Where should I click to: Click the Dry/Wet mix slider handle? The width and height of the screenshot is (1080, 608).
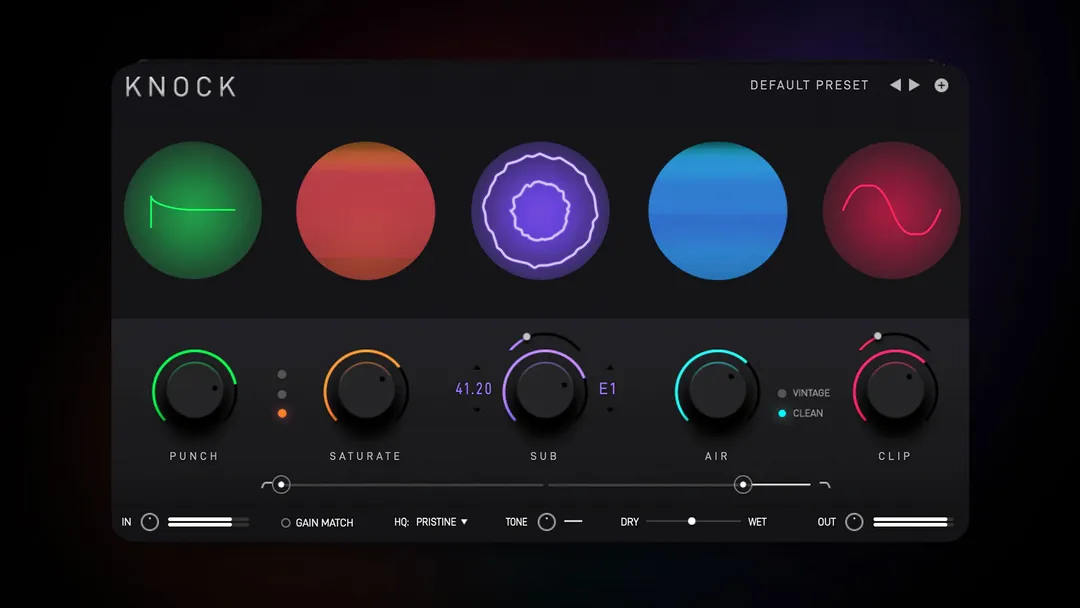point(690,521)
